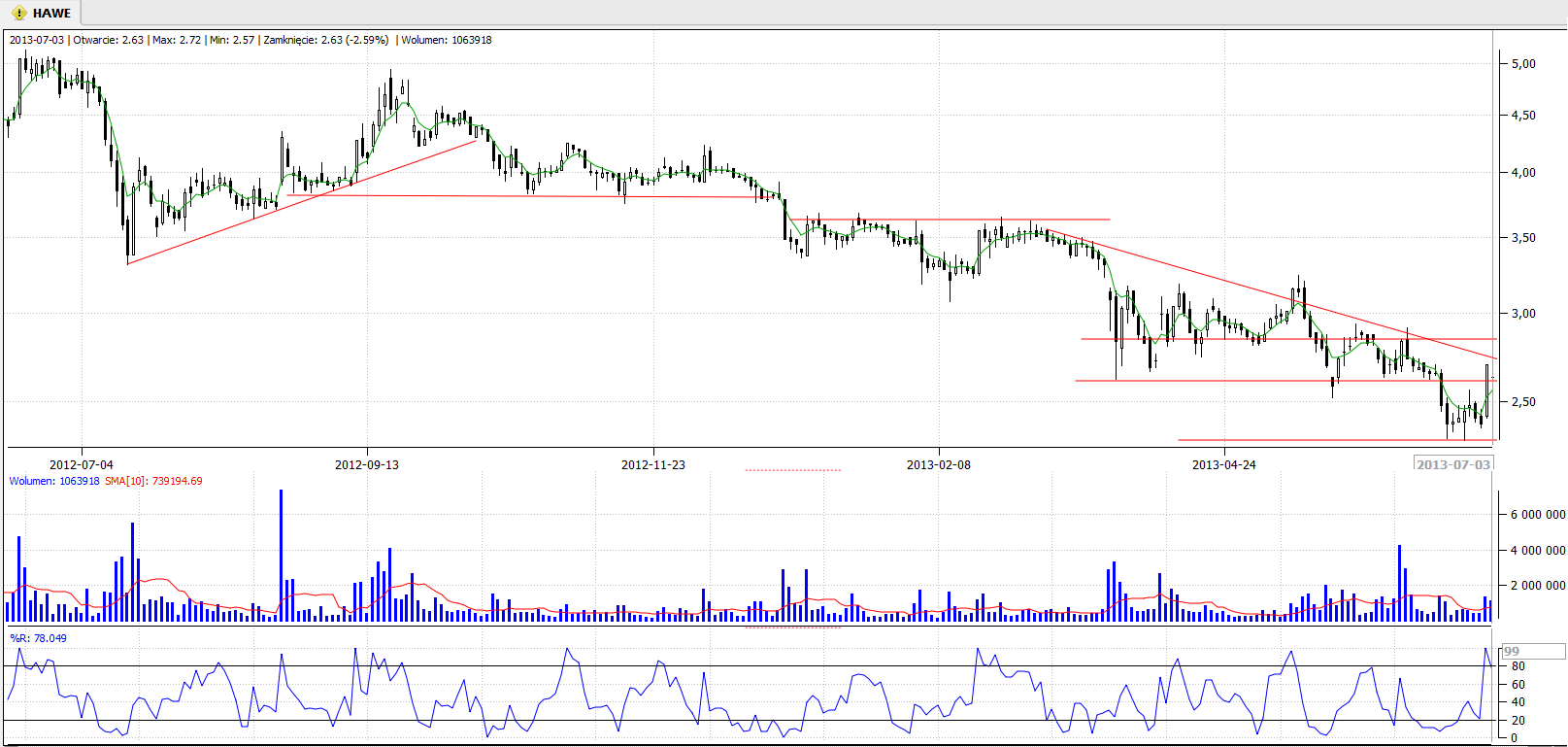The height and width of the screenshot is (747, 1568).
Task: Click the blue Wolumen label in volume panel
Action: pos(54,481)
